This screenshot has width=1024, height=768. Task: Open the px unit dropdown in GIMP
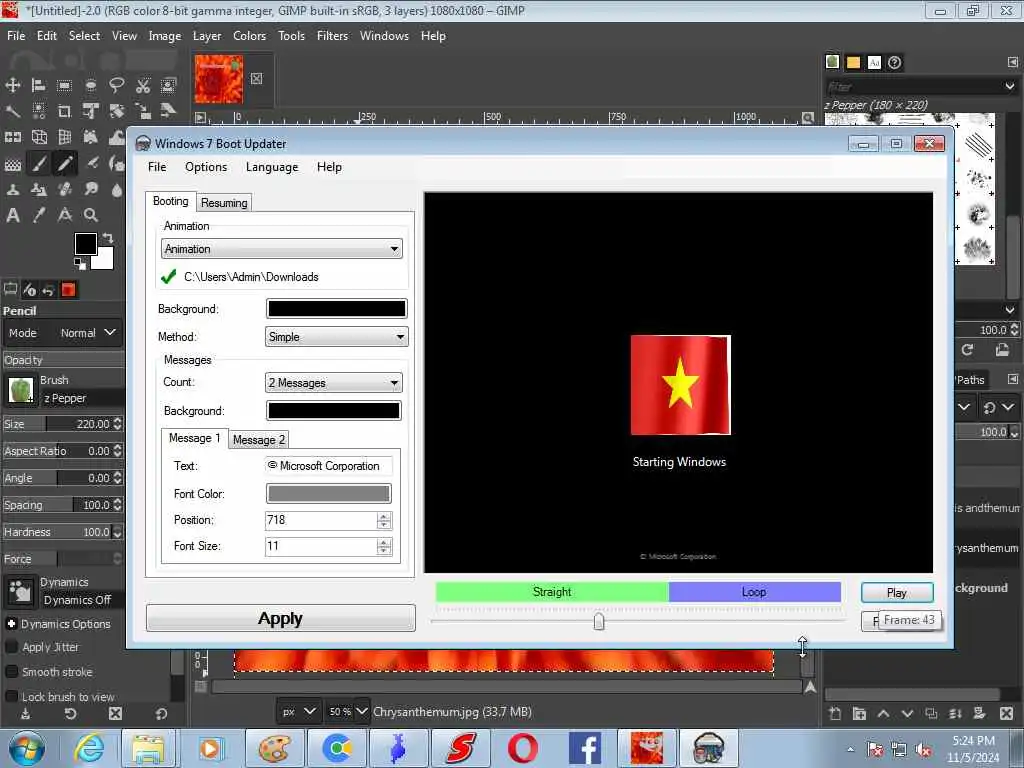coord(298,711)
